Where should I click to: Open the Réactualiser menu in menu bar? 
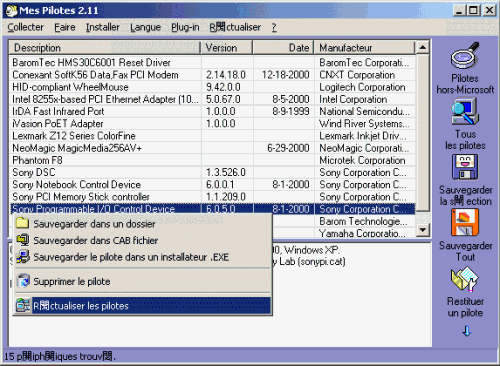[235, 27]
